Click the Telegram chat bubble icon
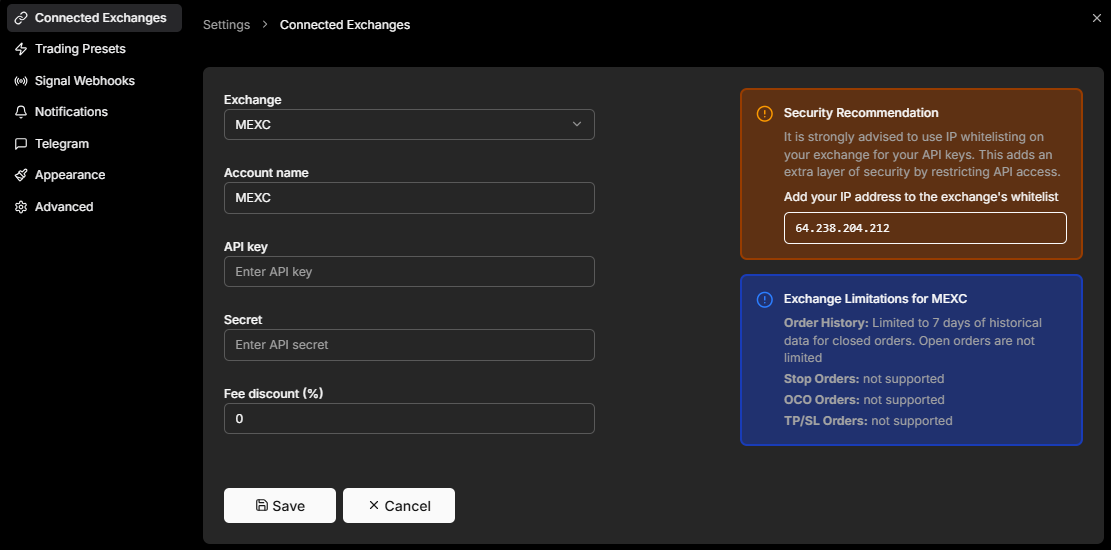This screenshot has width=1111, height=550. click(x=21, y=144)
